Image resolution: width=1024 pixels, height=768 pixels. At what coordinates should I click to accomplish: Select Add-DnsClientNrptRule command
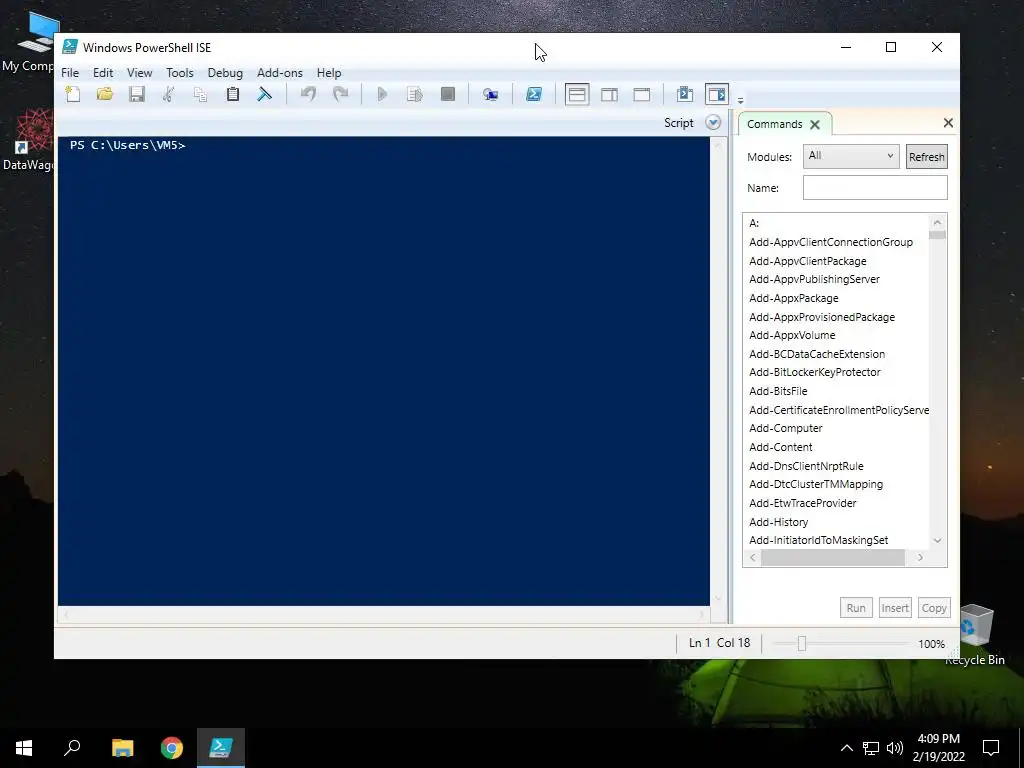pos(806,466)
